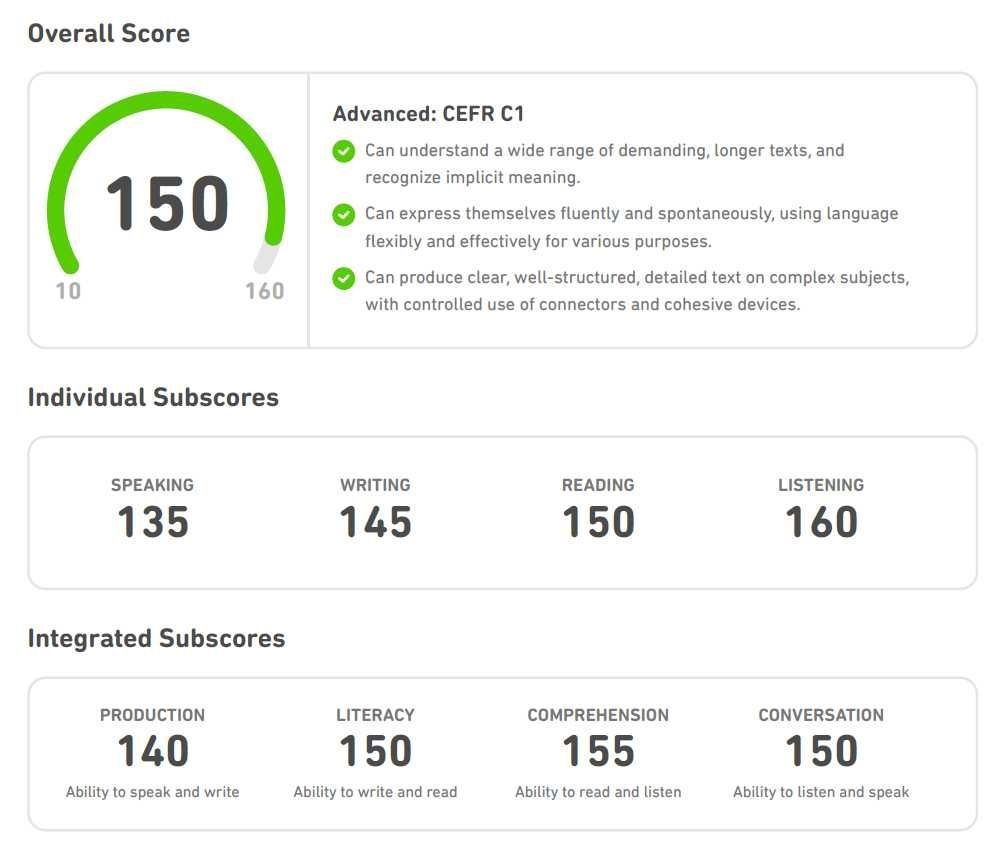Click the Literacy score 150

(375, 750)
